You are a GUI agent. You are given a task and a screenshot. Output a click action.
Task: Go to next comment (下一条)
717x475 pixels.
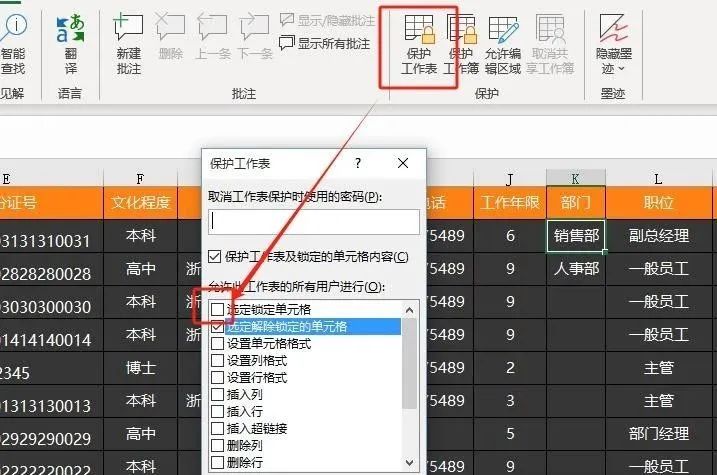coord(255,37)
